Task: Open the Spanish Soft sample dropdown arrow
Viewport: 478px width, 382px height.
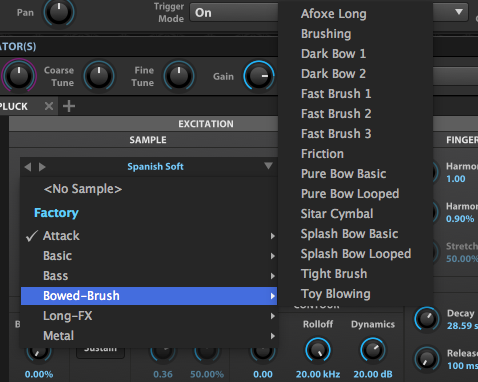Action: [x=268, y=166]
